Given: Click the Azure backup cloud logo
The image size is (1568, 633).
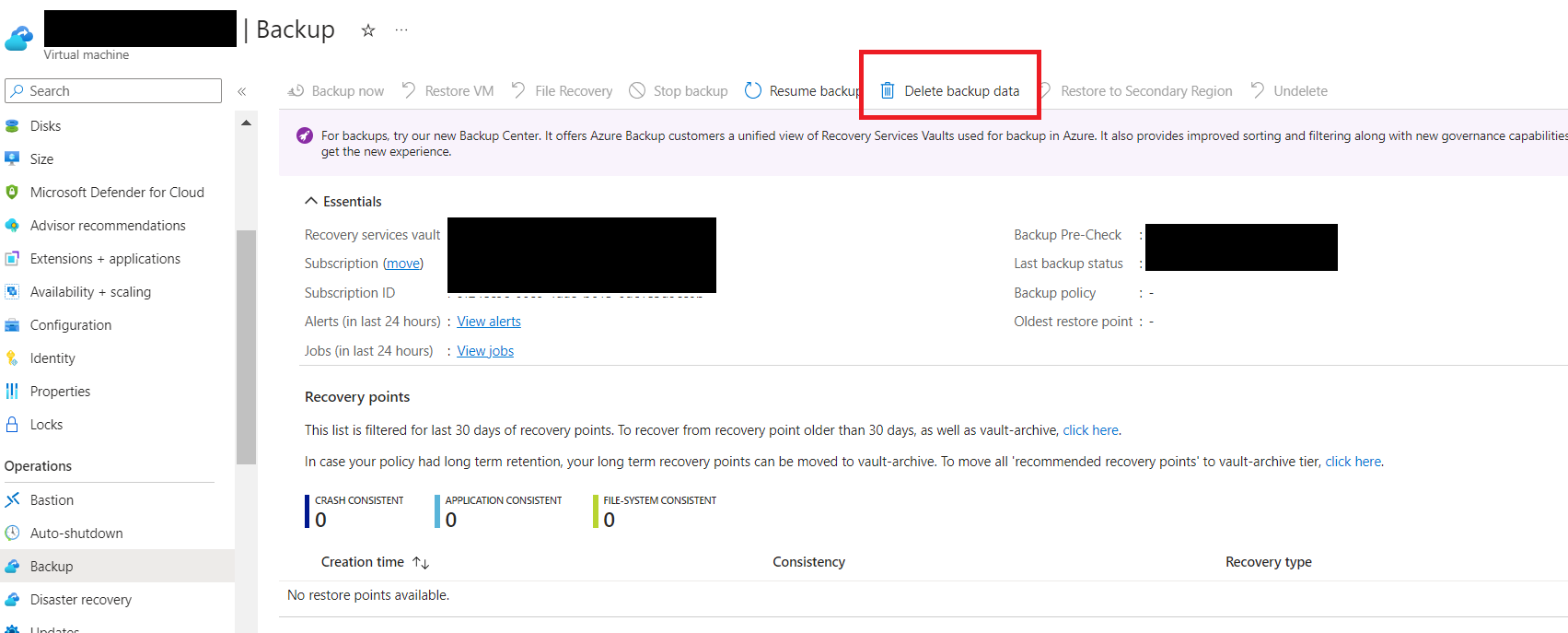Looking at the screenshot, I should tap(19, 37).
